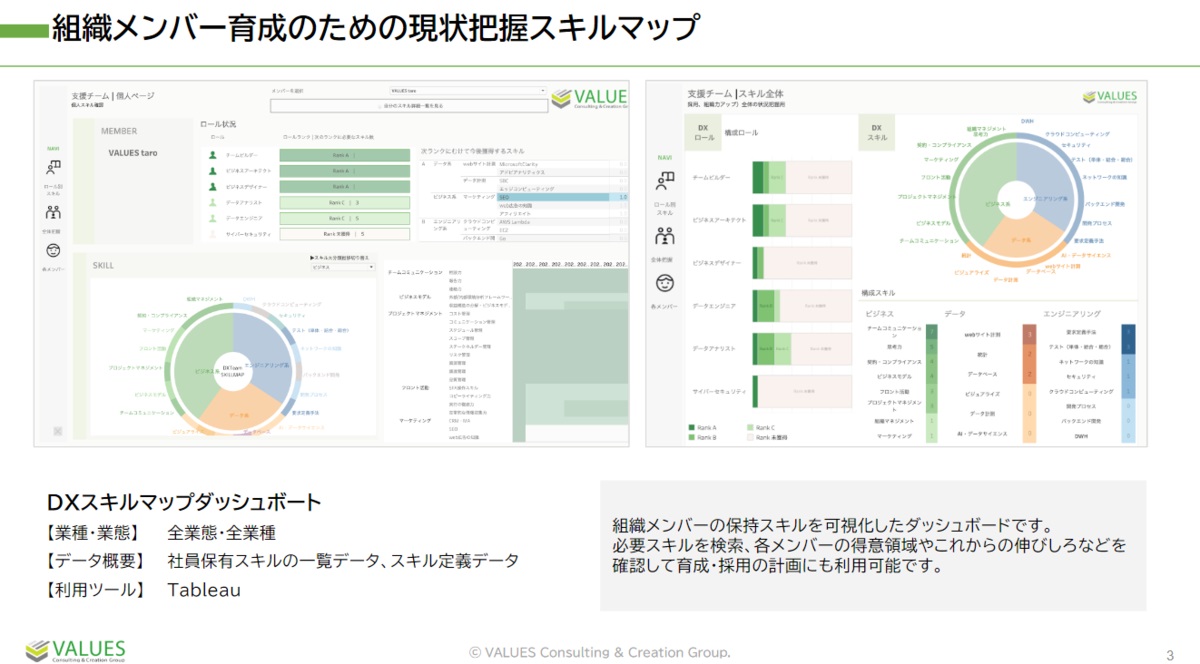Click person icon beside データアナリスト role row

(x=212, y=202)
